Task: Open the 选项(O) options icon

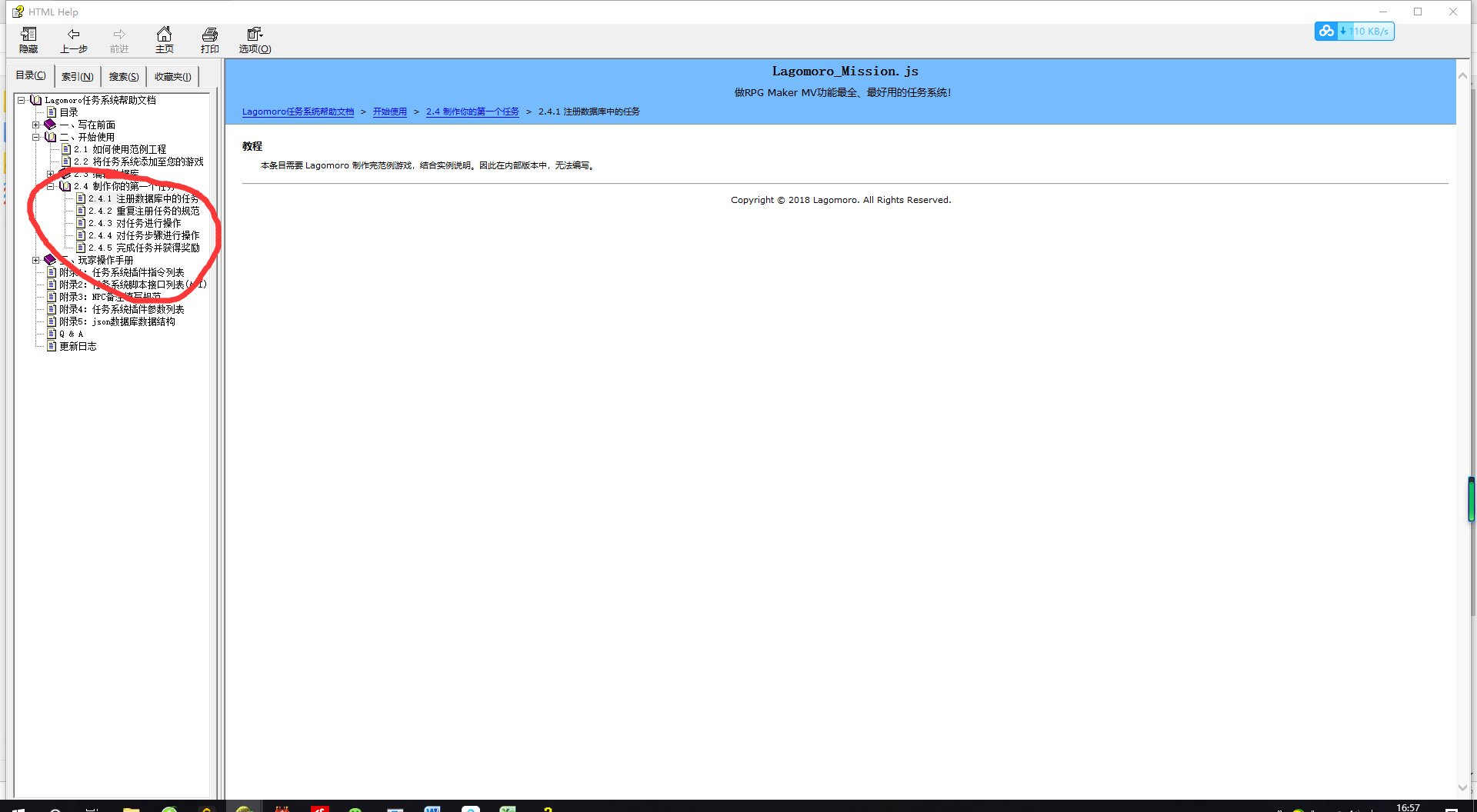Action: [255, 34]
